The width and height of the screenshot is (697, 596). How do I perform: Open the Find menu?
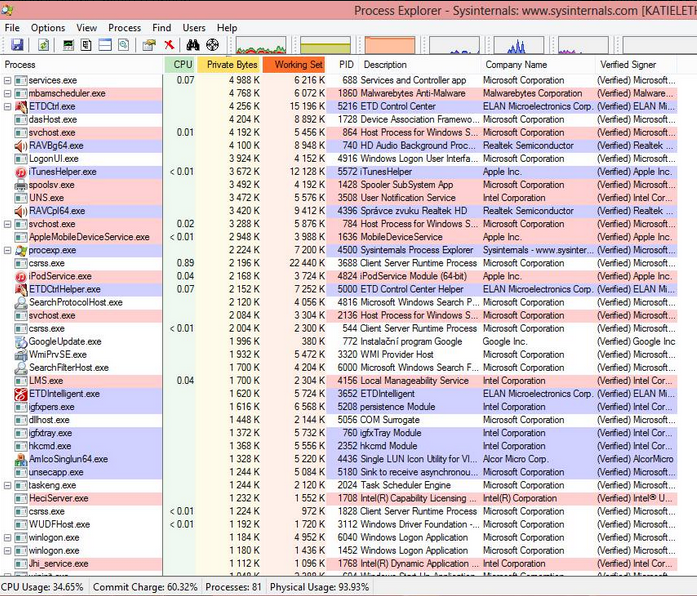(161, 28)
